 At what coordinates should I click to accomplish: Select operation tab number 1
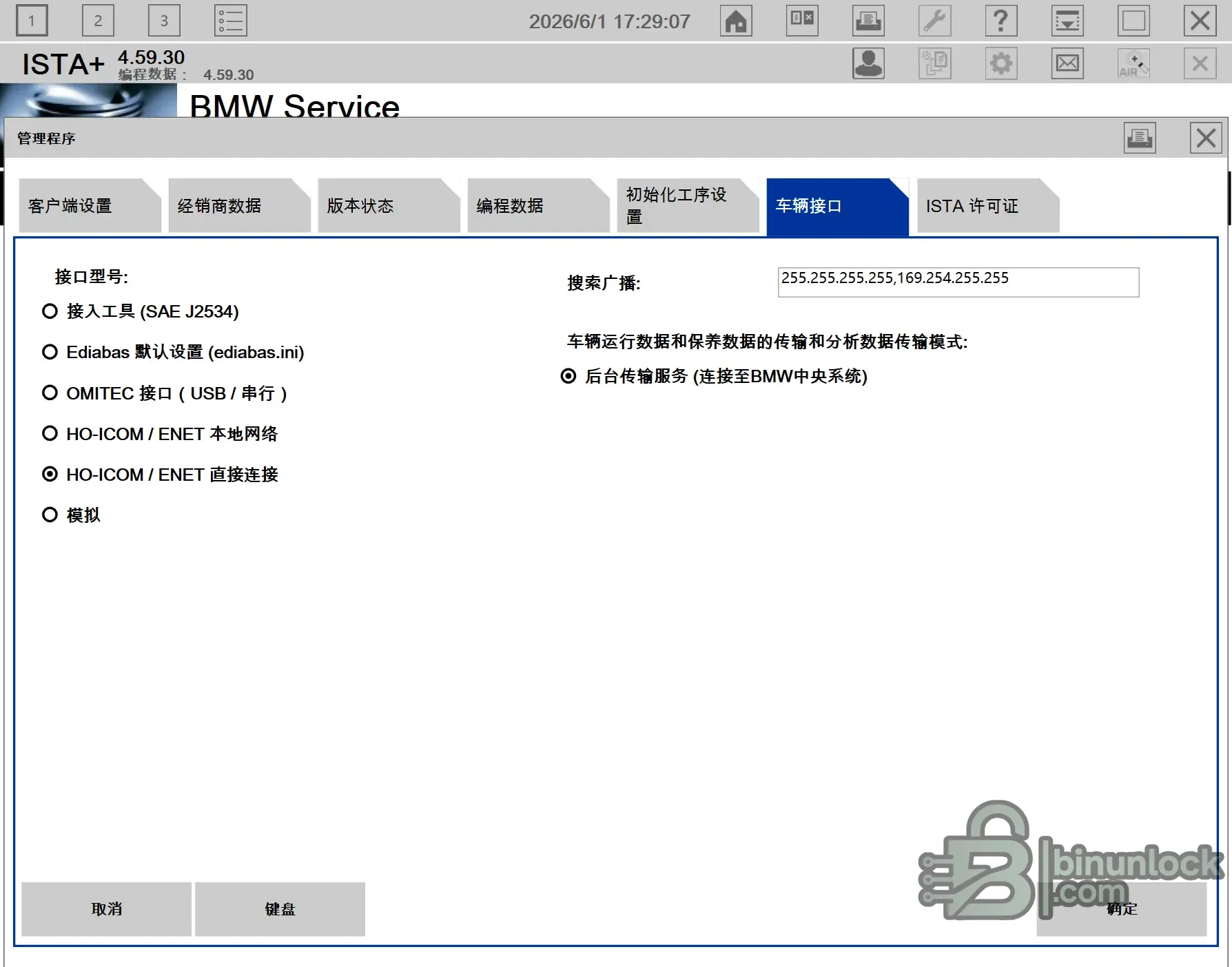click(x=32, y=21)
